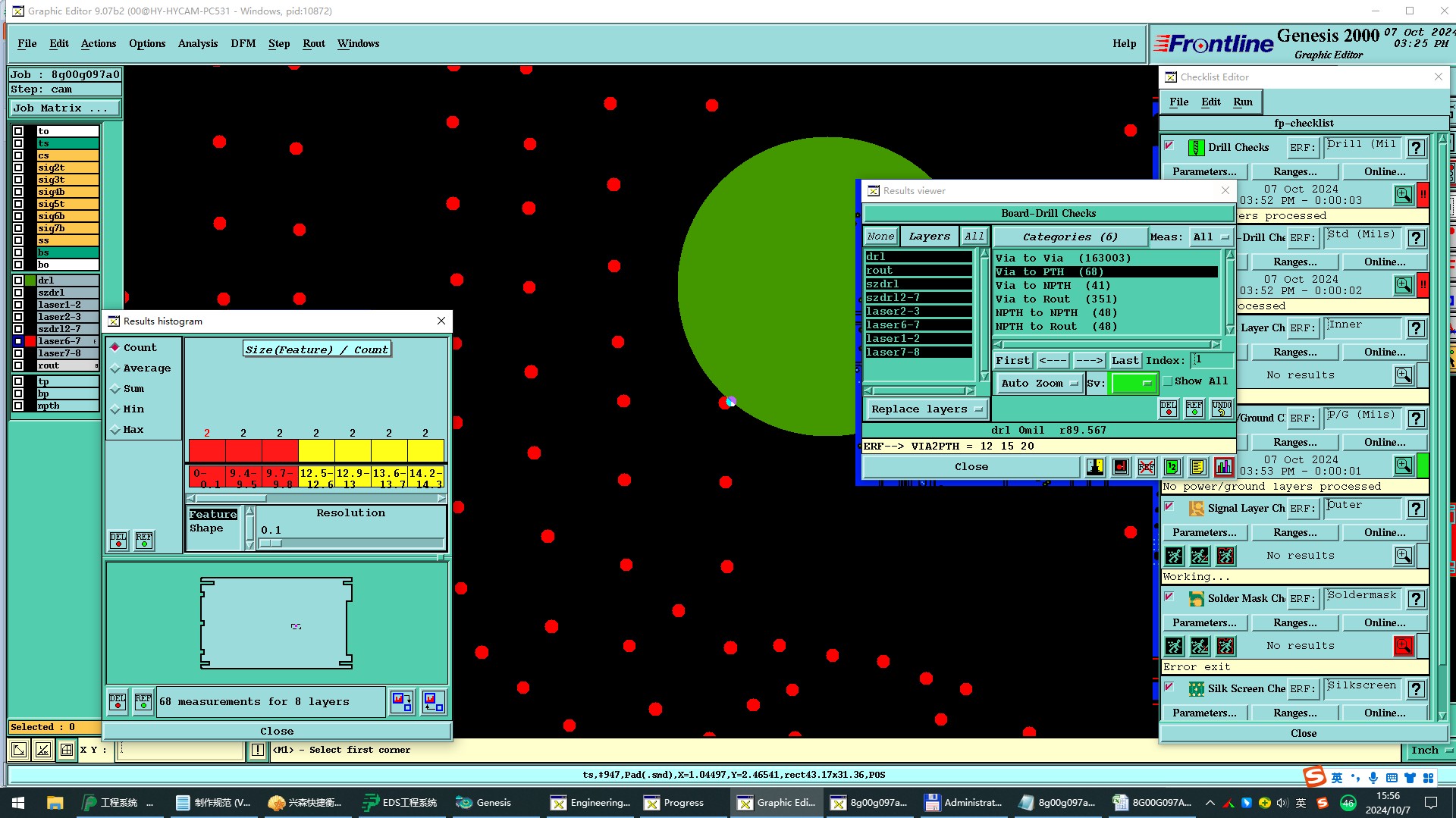Toggle display box of laser6-7 layer
The height and width of the screenshot is (818, 1456).
coord(18,341)
